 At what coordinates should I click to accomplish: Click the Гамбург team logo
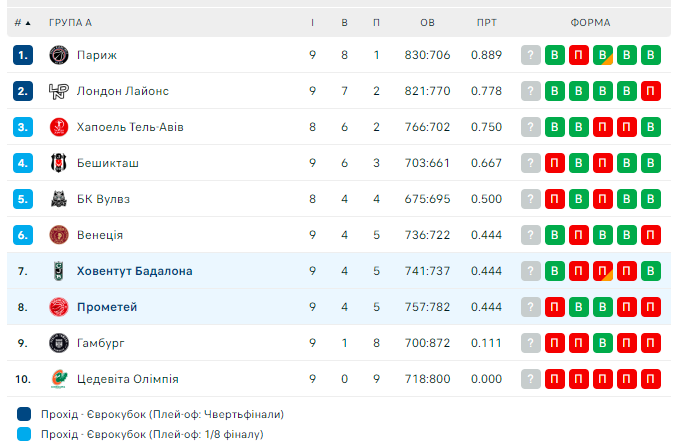coord(58,343)
